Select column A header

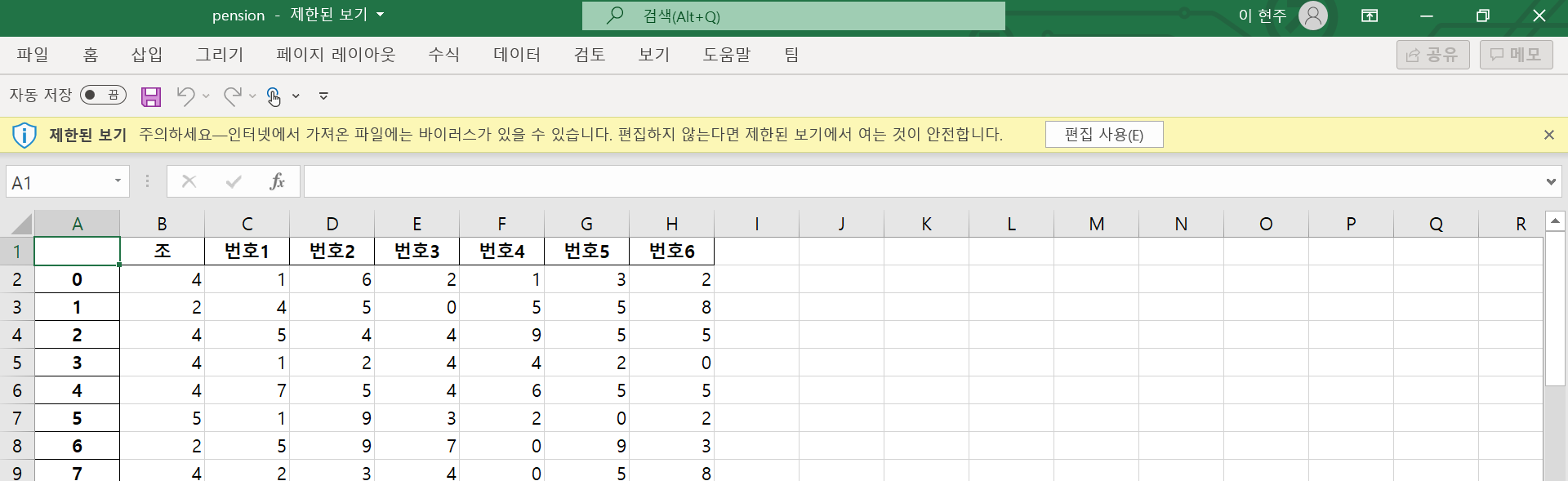[x=78, y=224]
